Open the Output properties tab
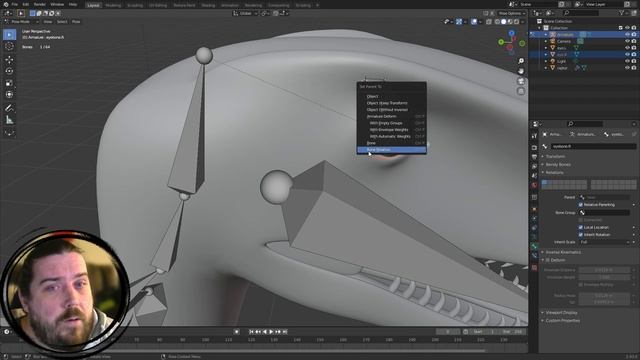The image size is (640, 360). coord(534,157)
